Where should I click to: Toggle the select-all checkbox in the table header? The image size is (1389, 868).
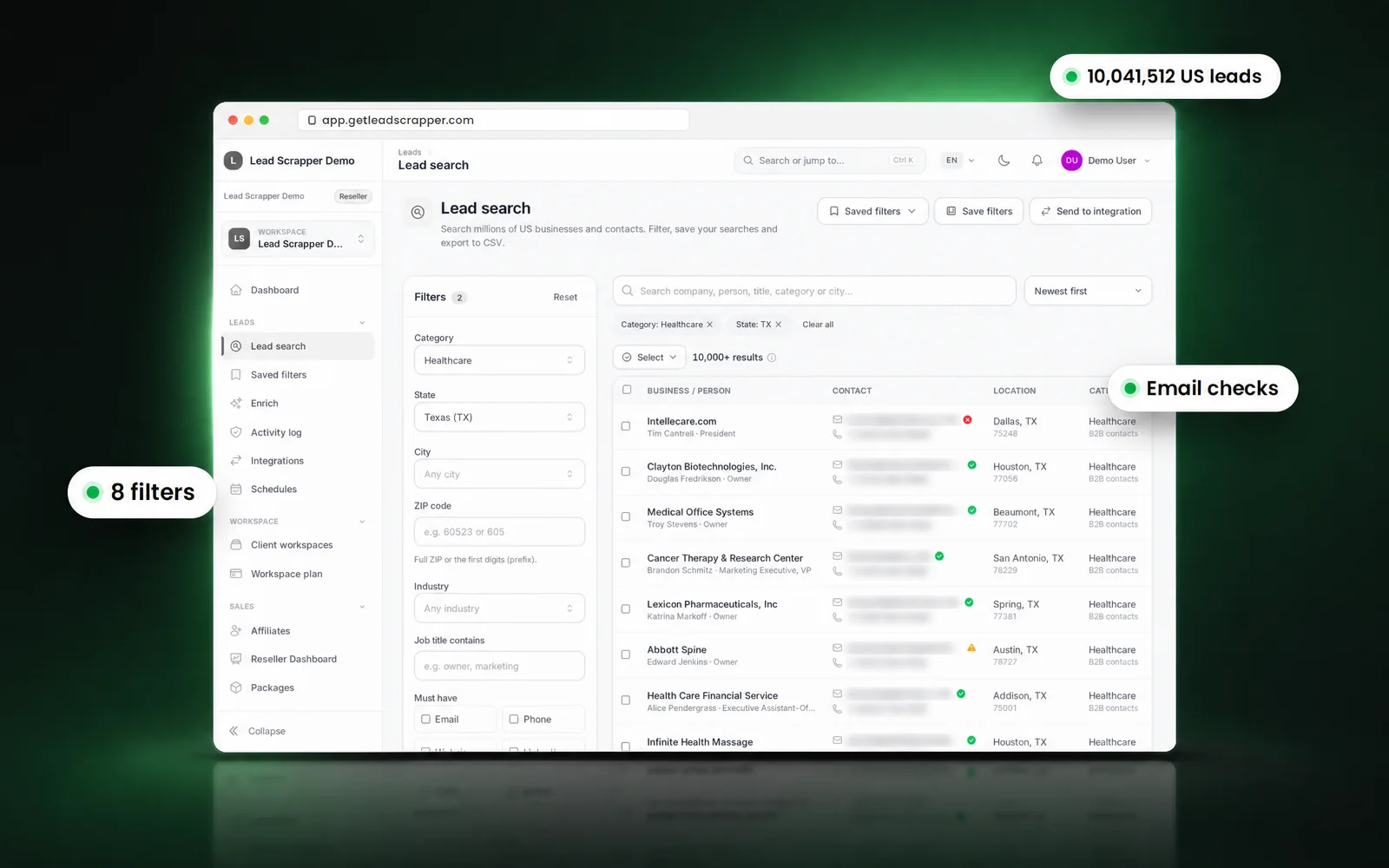coord(627,390)
